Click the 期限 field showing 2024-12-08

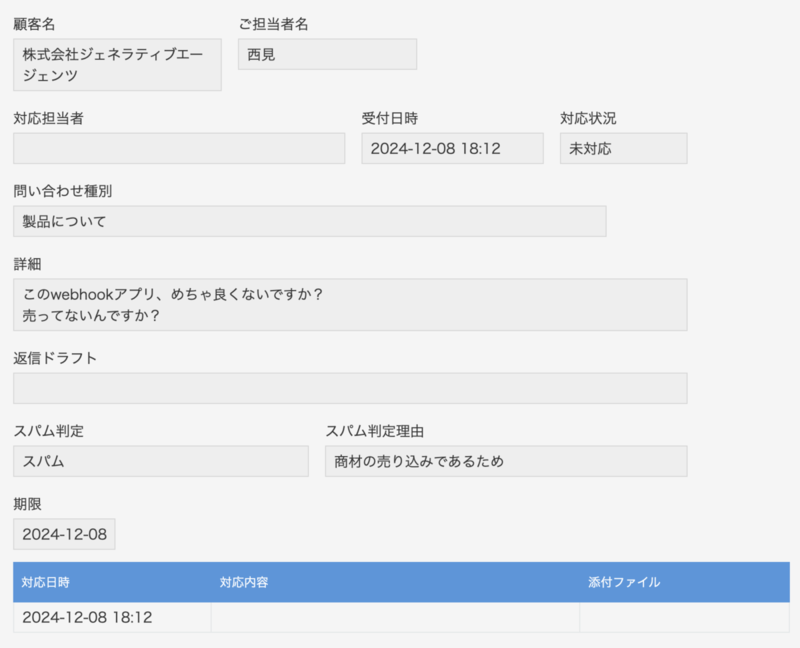64,534
